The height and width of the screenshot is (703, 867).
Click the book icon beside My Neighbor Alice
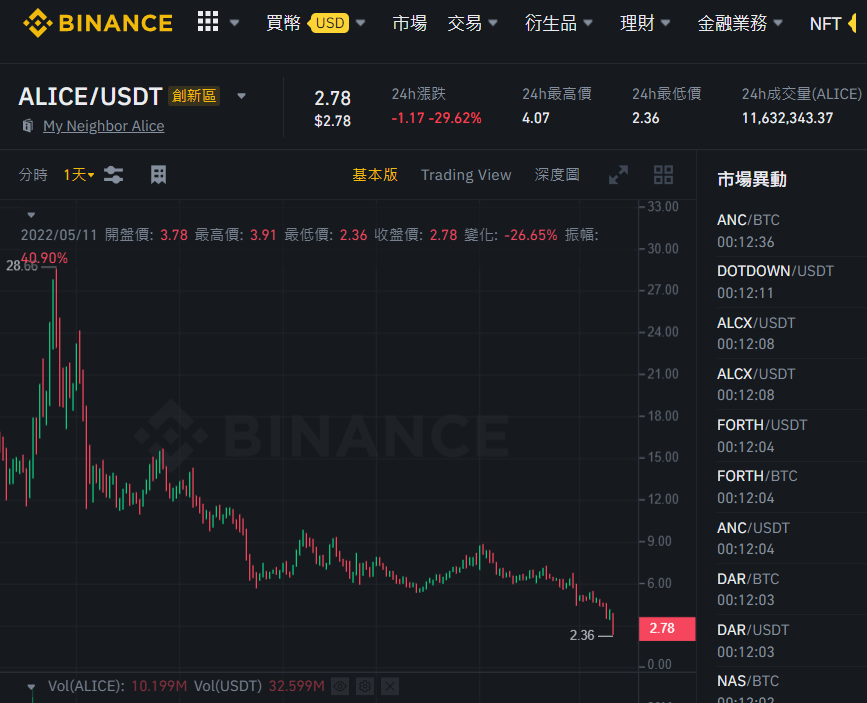click(28, 126)
